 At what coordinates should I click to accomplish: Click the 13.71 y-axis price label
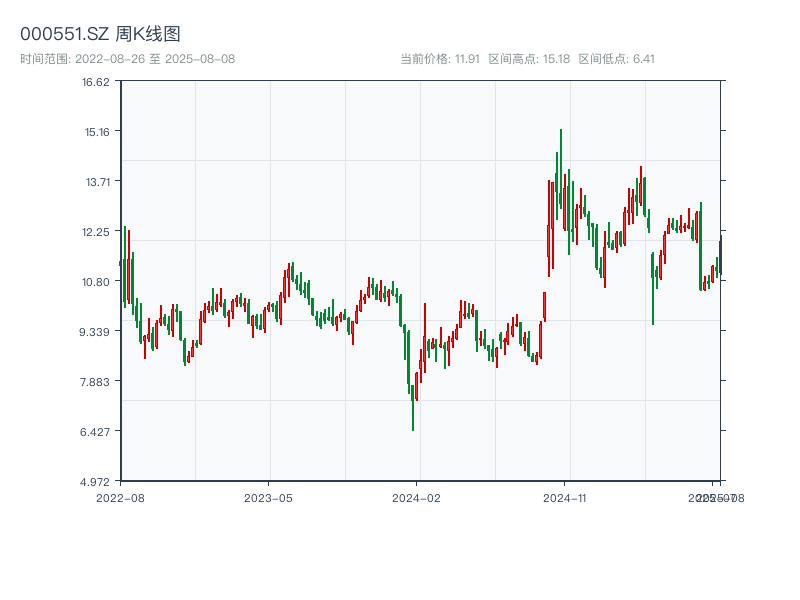point(96,182)
